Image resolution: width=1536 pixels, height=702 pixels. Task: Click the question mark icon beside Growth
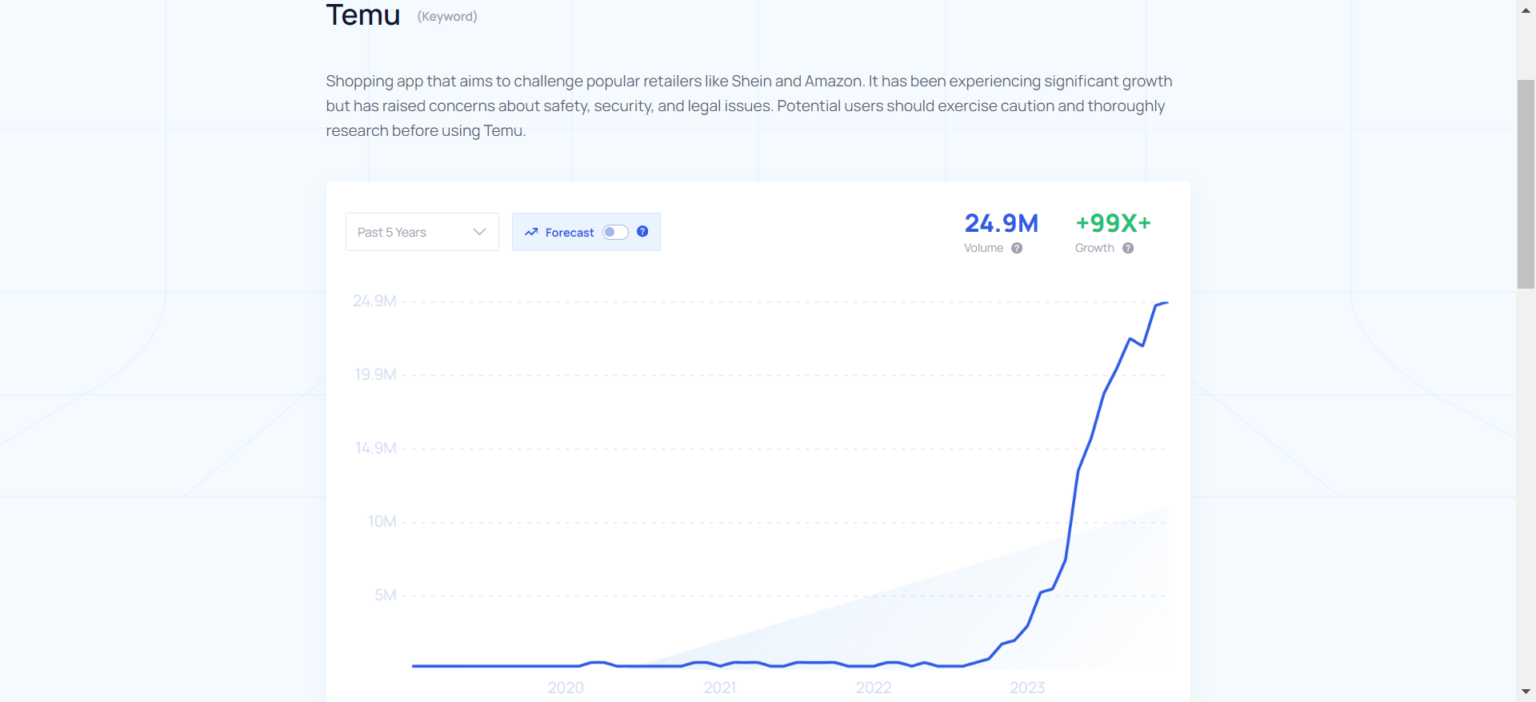click(x=1129, y=248)
